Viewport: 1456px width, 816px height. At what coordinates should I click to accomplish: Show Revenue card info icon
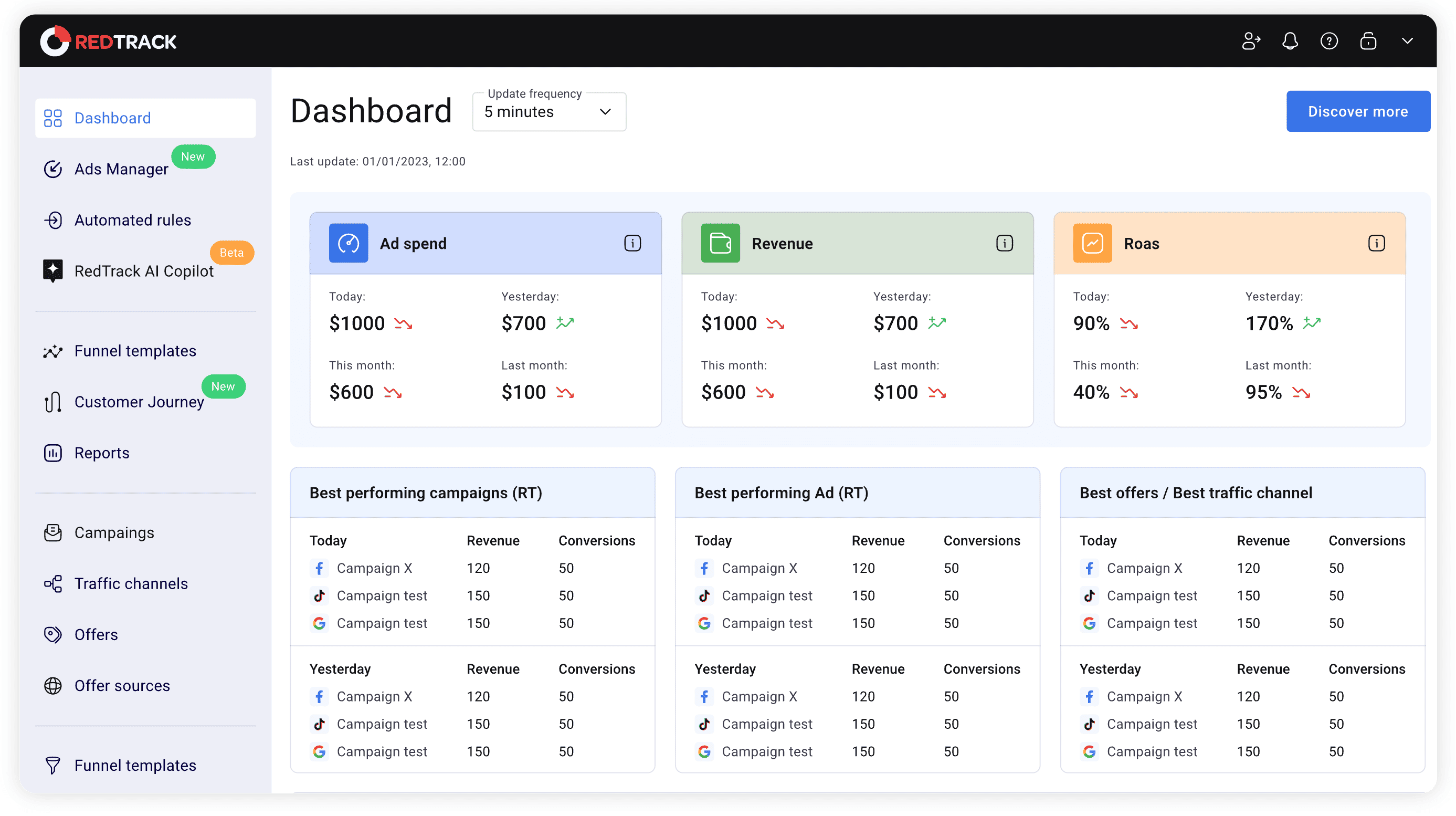pos(1004,243)
